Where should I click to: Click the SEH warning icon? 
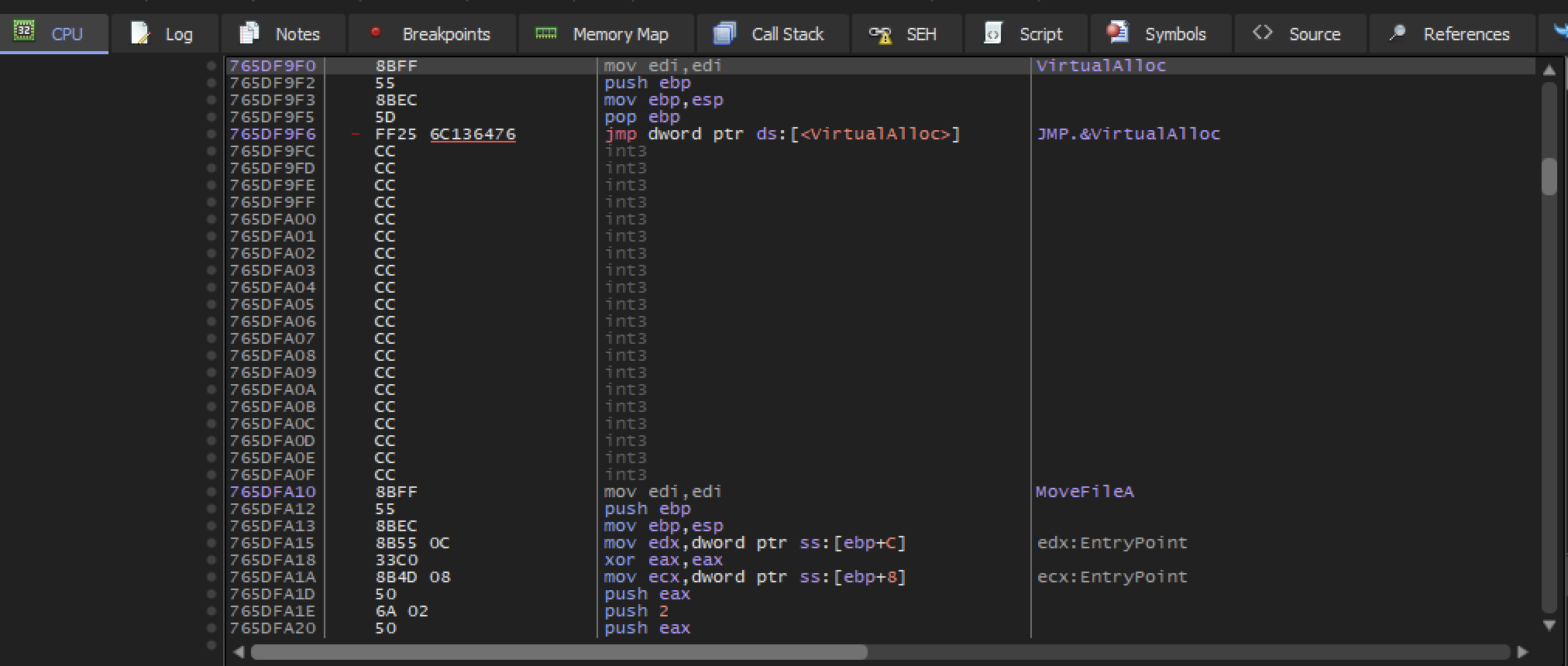pyautogui.click(x=881, y=34)
